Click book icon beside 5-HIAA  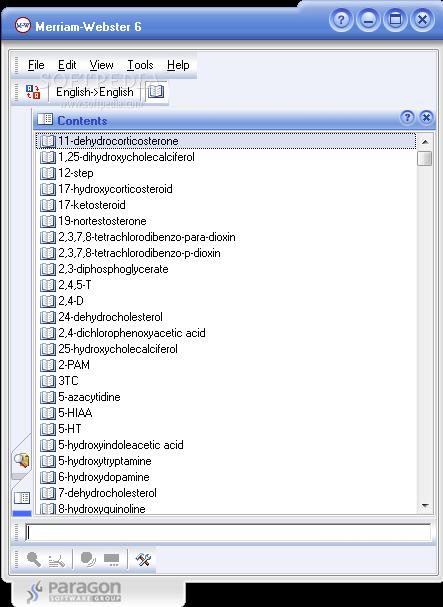point(48,413)
